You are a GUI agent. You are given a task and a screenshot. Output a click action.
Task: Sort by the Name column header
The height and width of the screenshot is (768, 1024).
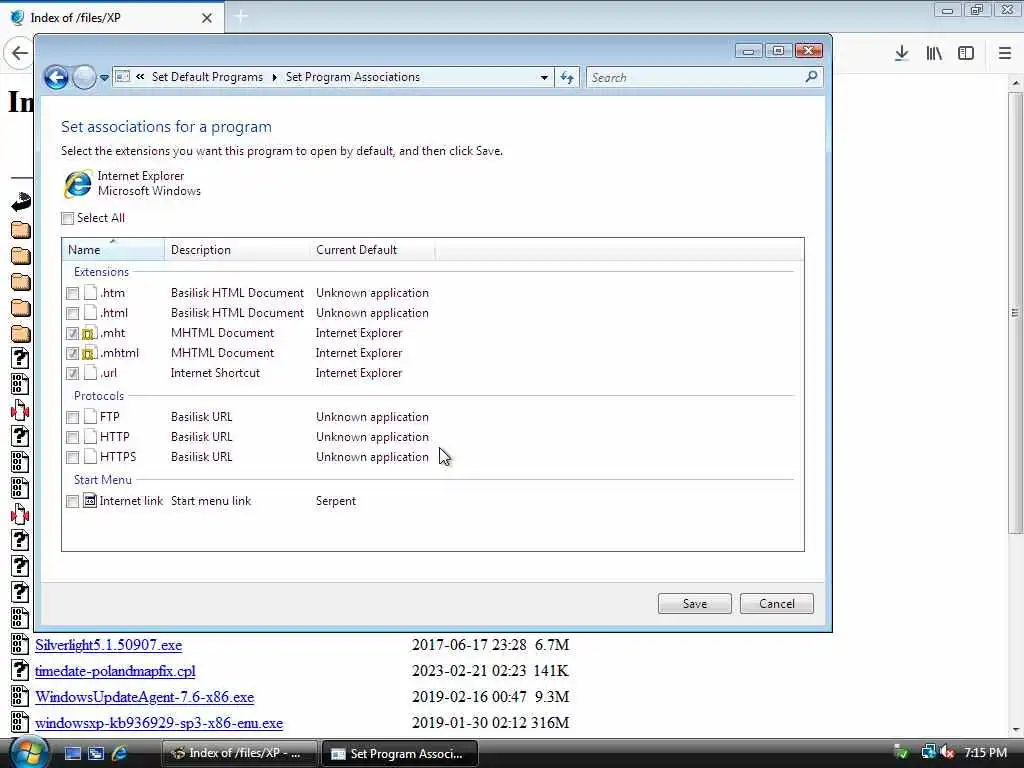tap(113, 249)
